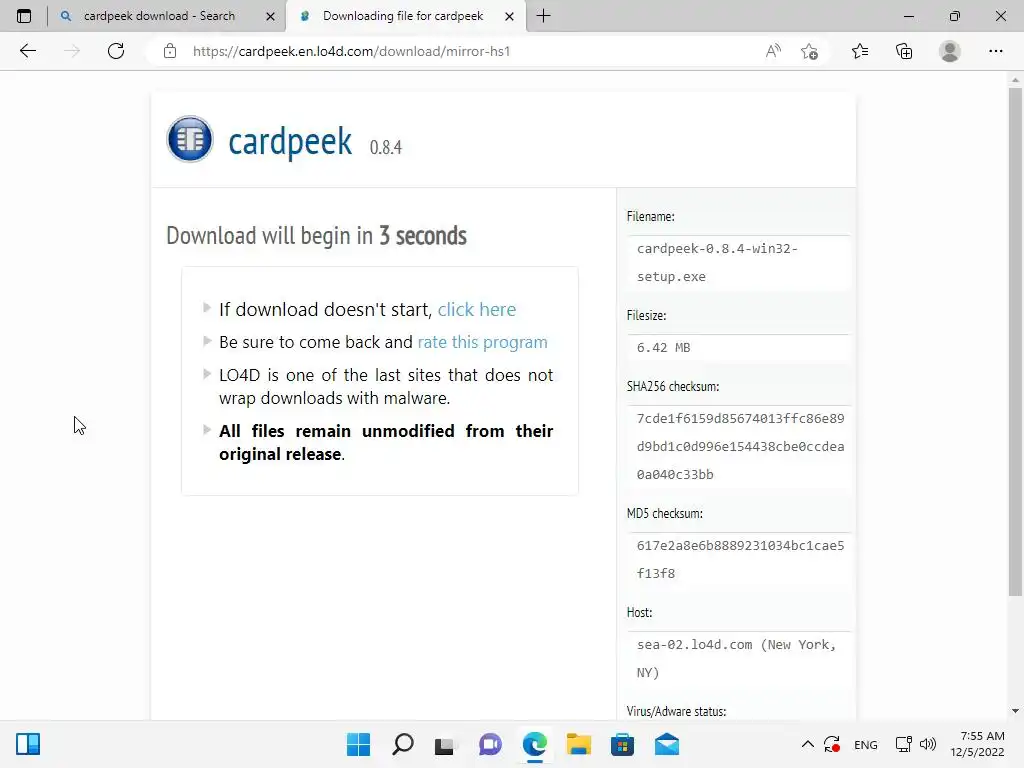Click the SHA256 checksum value
Viewport: 1024px width, 768px height.
740,447
